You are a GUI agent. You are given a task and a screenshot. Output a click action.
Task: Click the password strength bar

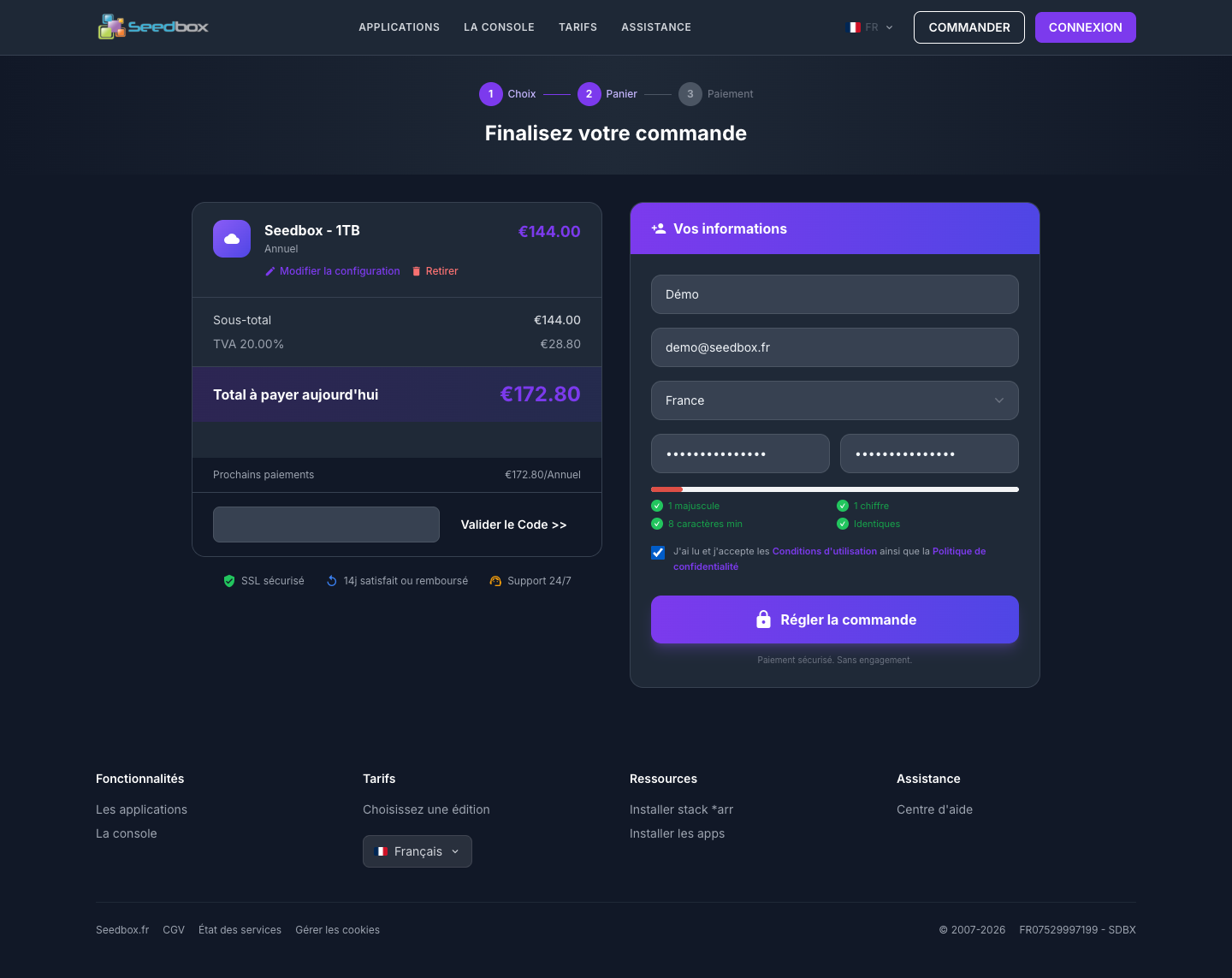click(x=835, y=489)
